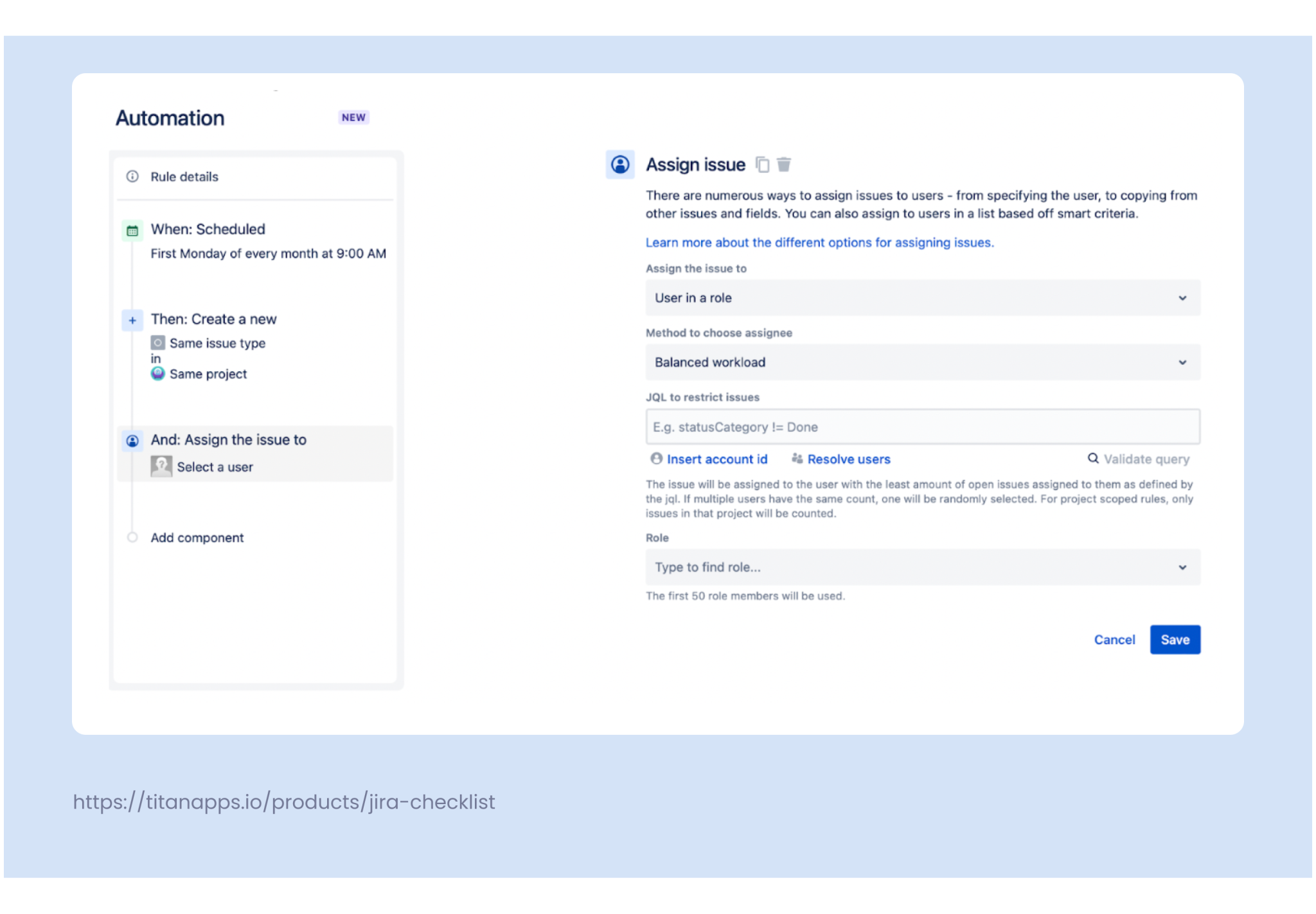Open the Assign the issue to dropdown
This screenshot has height=914, width=1316.
922,297
